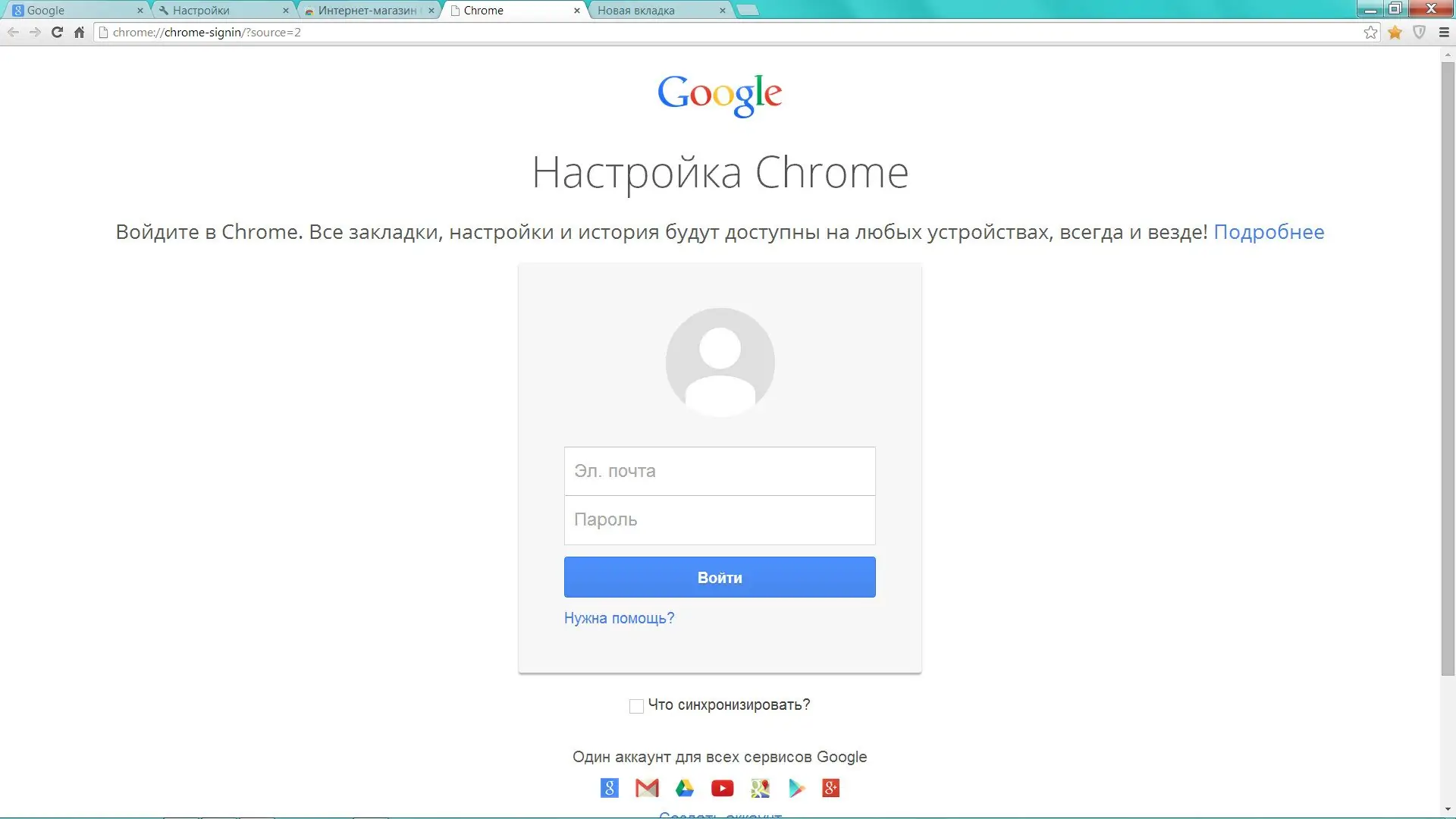Open the Нужна помощь? link
Image resolution: width=1456 pixels, height=819 pixels.
pos(619,618)
